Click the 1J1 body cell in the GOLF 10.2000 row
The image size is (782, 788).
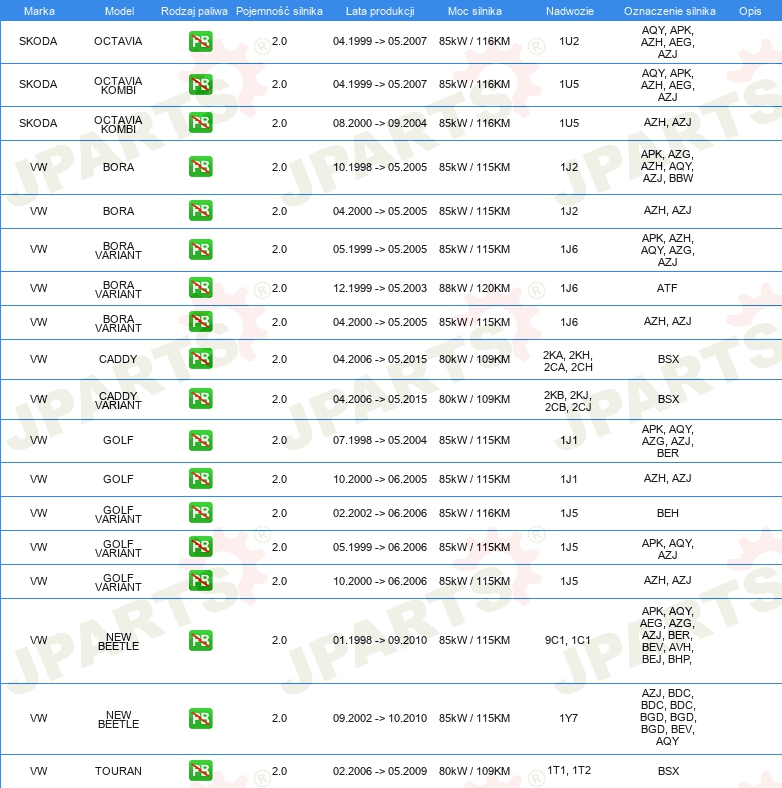pyautogui.click(x=569, y=479)
